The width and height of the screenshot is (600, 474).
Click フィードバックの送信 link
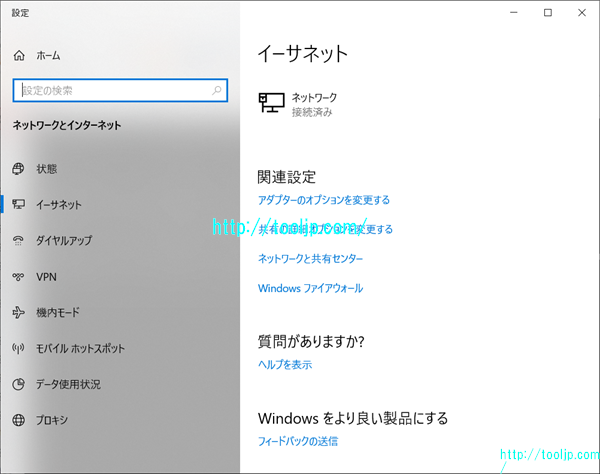pos(298,441)
